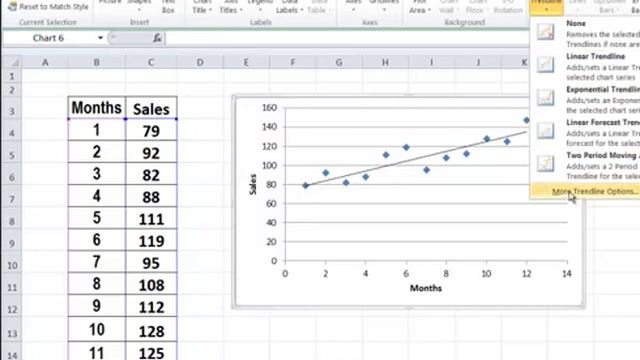Viewport: 640px width, 360px height.
Task: Open the Chart Title dropdown in Labels group
Action: (x=202, y=7)
